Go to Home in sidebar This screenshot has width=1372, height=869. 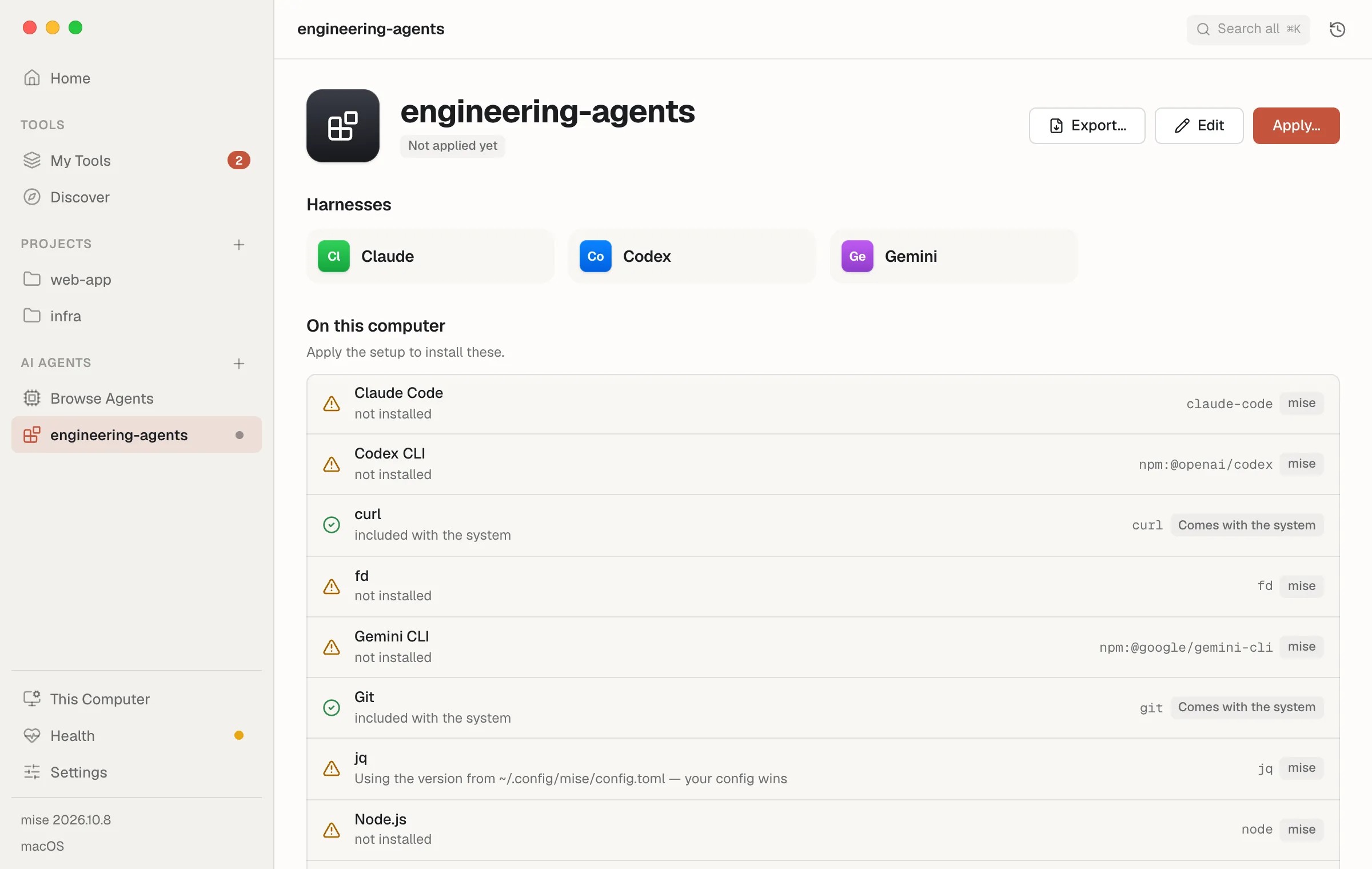click(x=137, y=78)
